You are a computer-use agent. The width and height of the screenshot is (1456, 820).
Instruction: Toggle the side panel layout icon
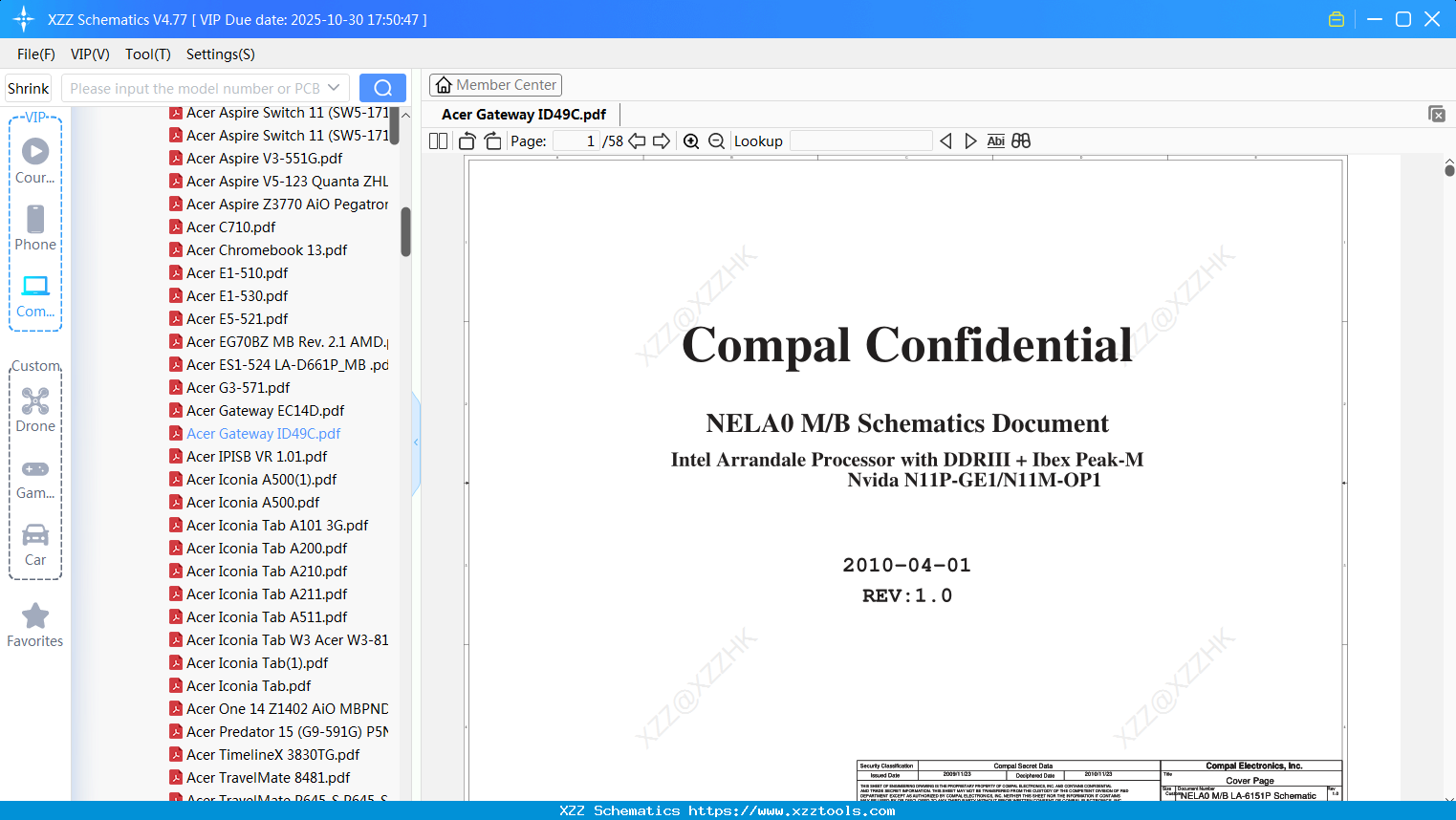pos(439,141)
